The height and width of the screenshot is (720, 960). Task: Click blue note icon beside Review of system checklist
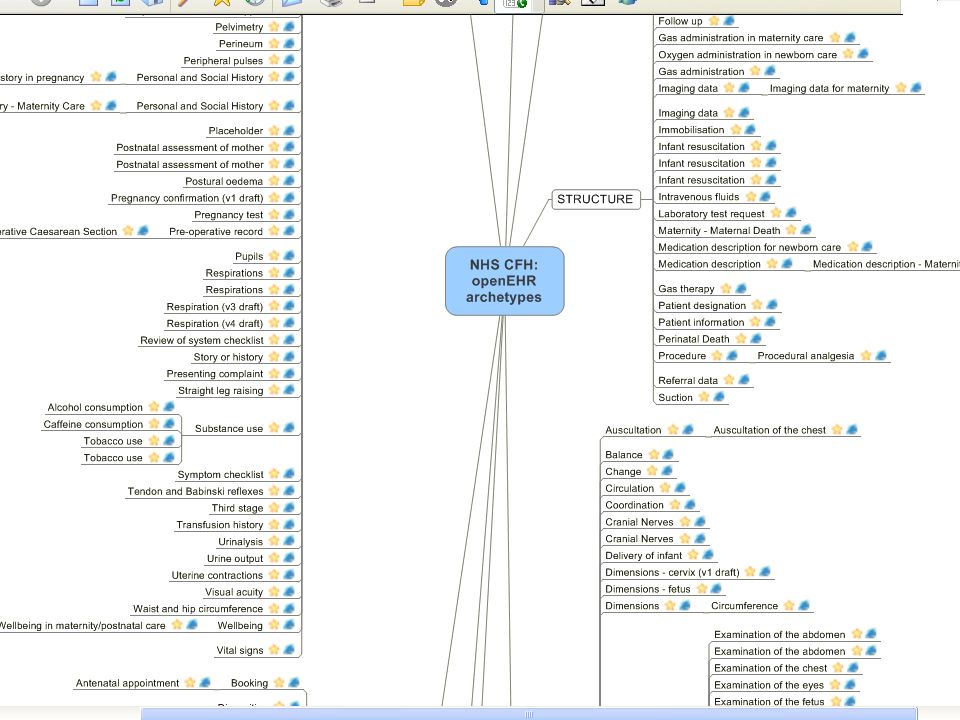(x=289, y=340)
